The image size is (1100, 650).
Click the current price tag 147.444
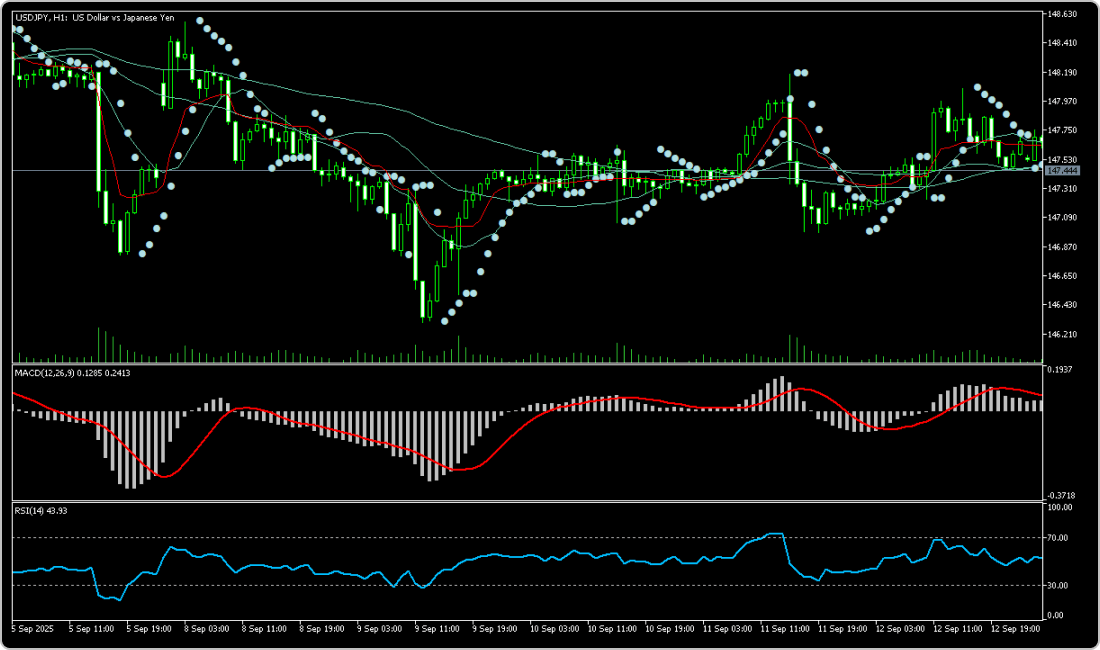pyautogui.click(x=1061, y=171)
